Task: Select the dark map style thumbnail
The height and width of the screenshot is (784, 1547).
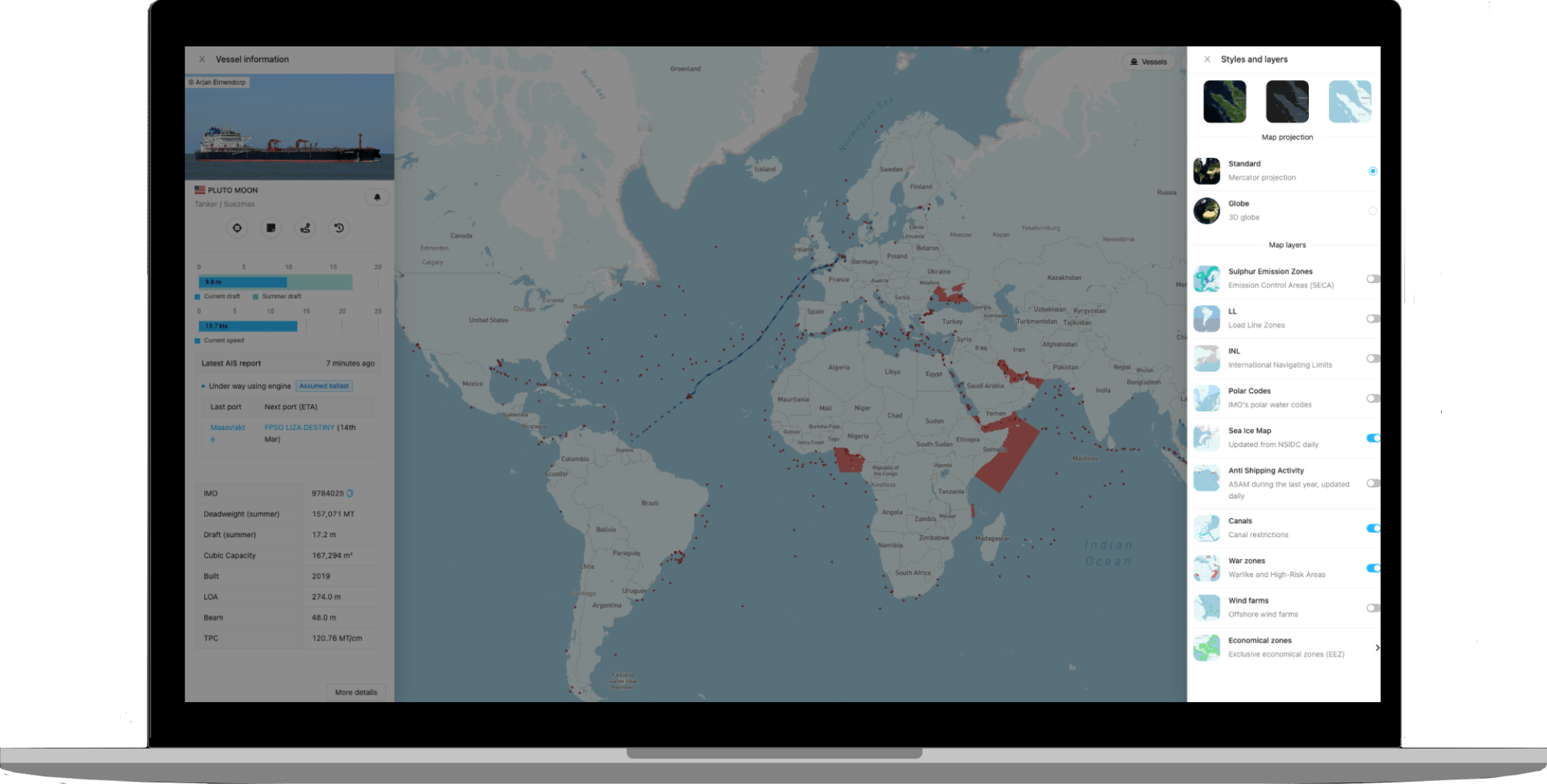Action: (x=1286, y=101)
